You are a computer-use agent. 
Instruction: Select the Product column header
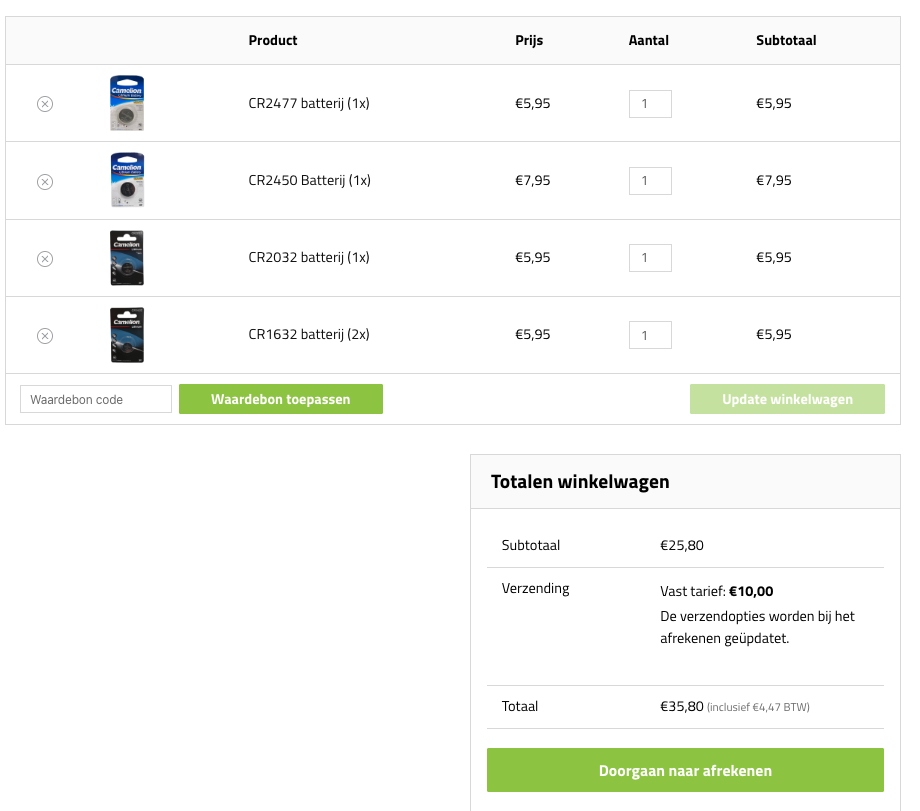pos(273,40)
